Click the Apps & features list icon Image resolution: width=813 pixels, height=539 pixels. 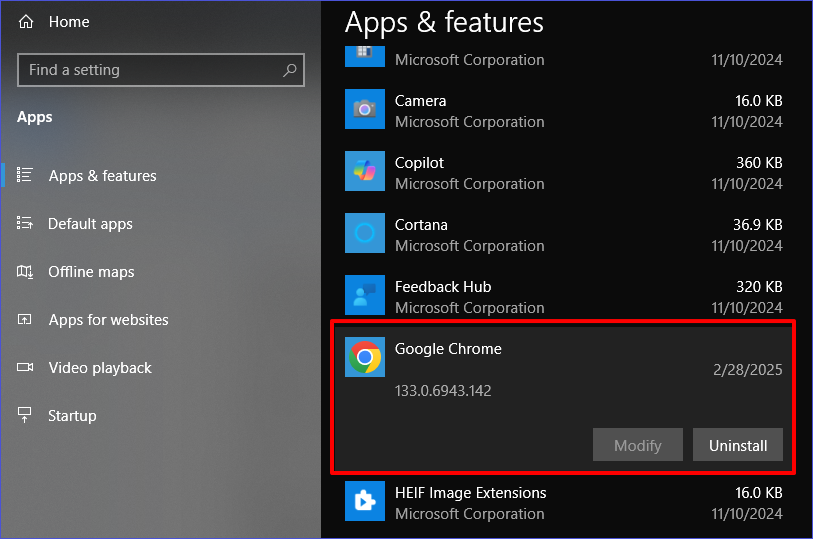[24, 175]
